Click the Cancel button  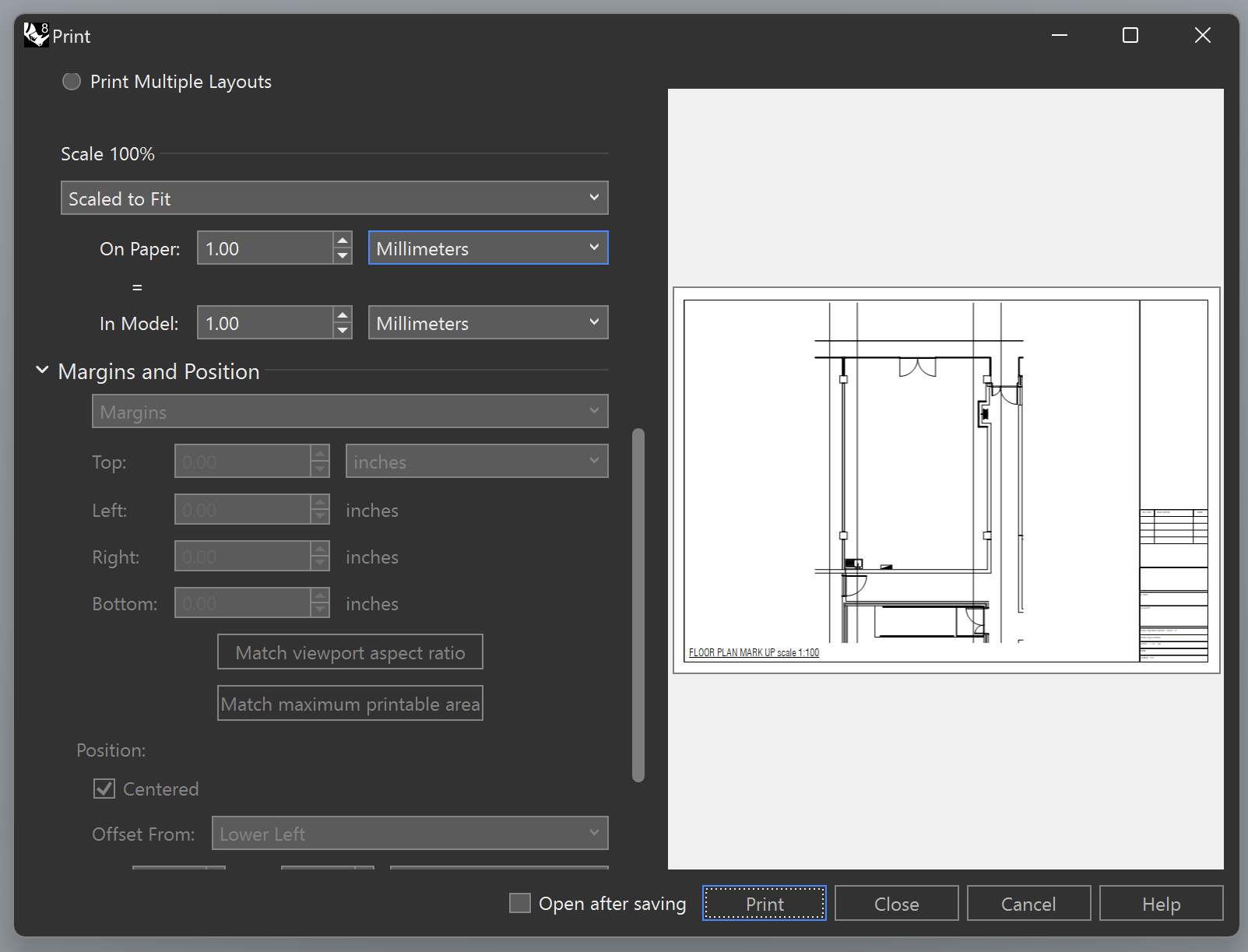[x=1028, y=904]
